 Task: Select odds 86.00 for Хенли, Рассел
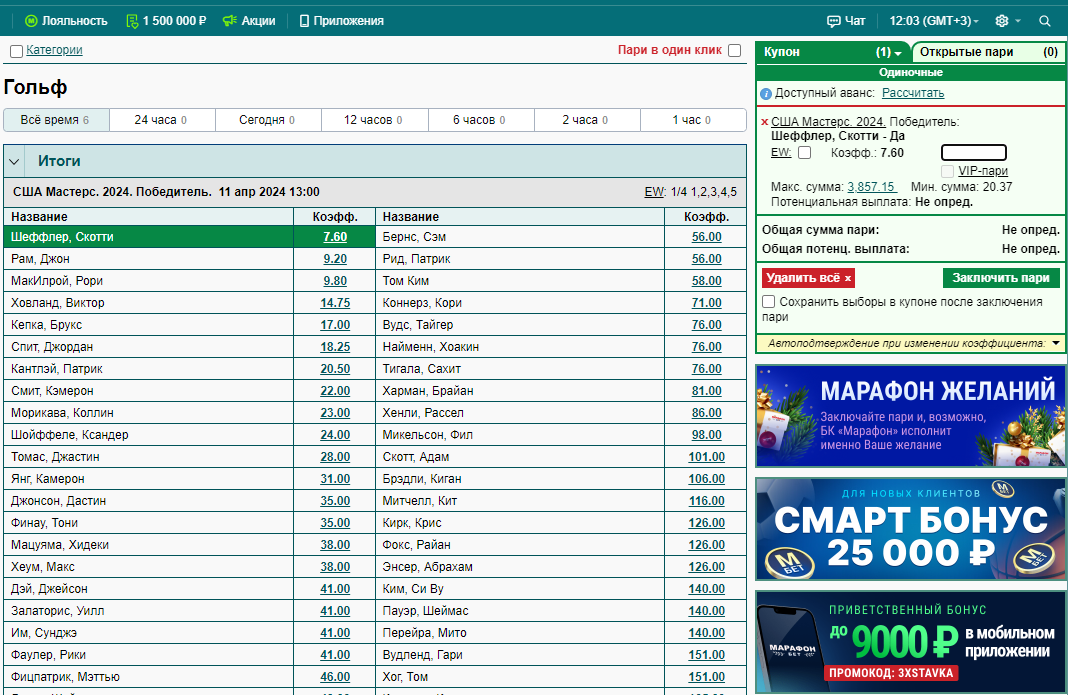[x=706, y=413]
